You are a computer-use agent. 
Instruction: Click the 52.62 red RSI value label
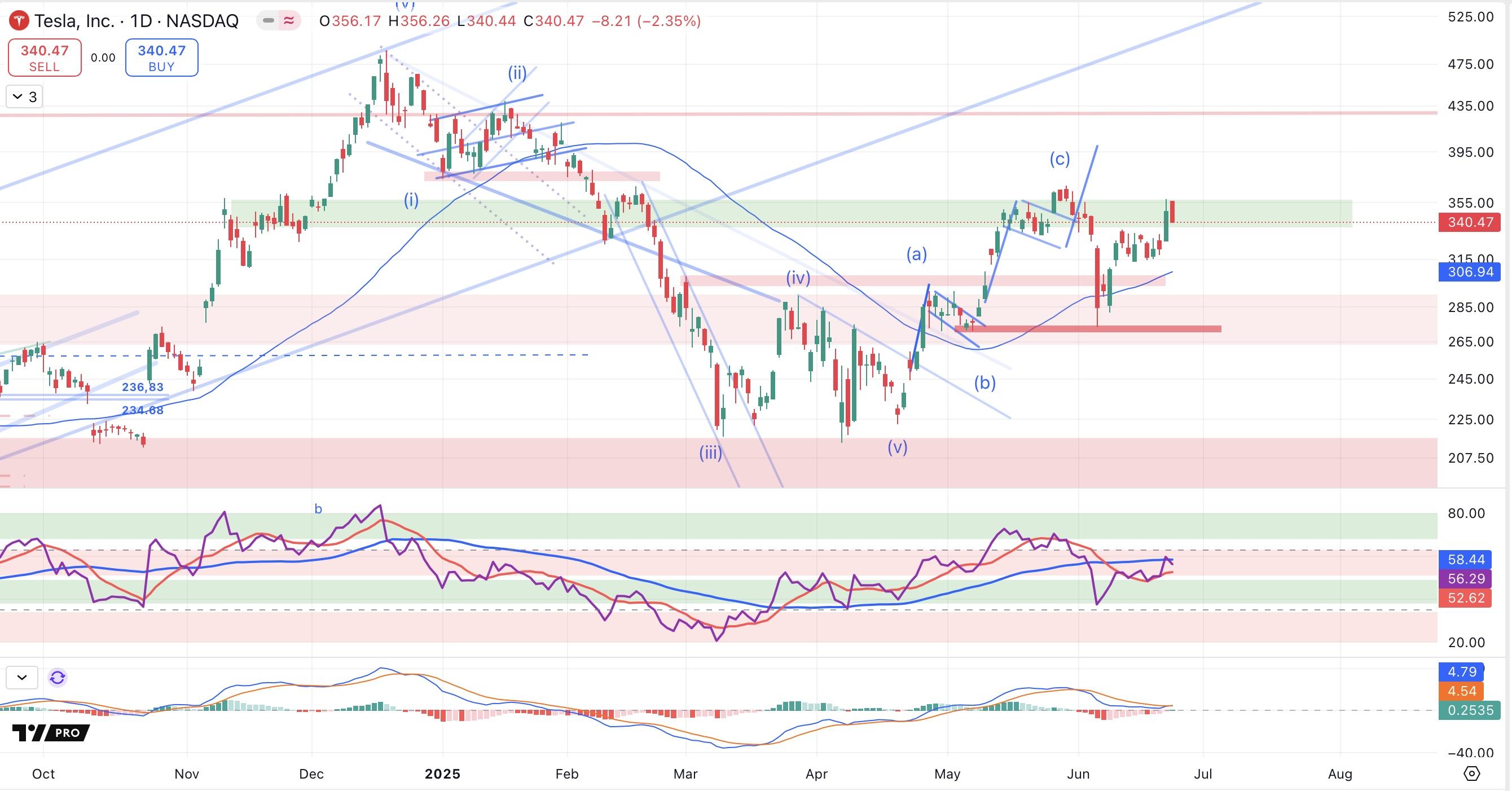[1466, 598]
